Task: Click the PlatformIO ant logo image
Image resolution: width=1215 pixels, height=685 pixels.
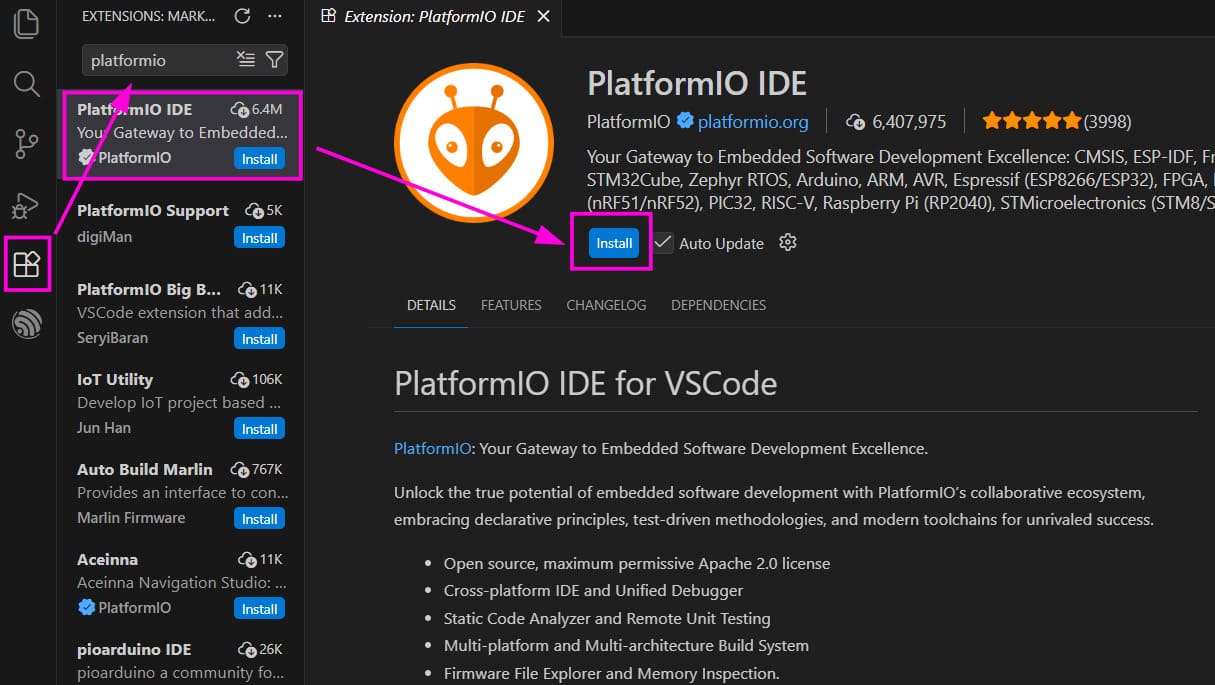Action: [x=474, y=142]
